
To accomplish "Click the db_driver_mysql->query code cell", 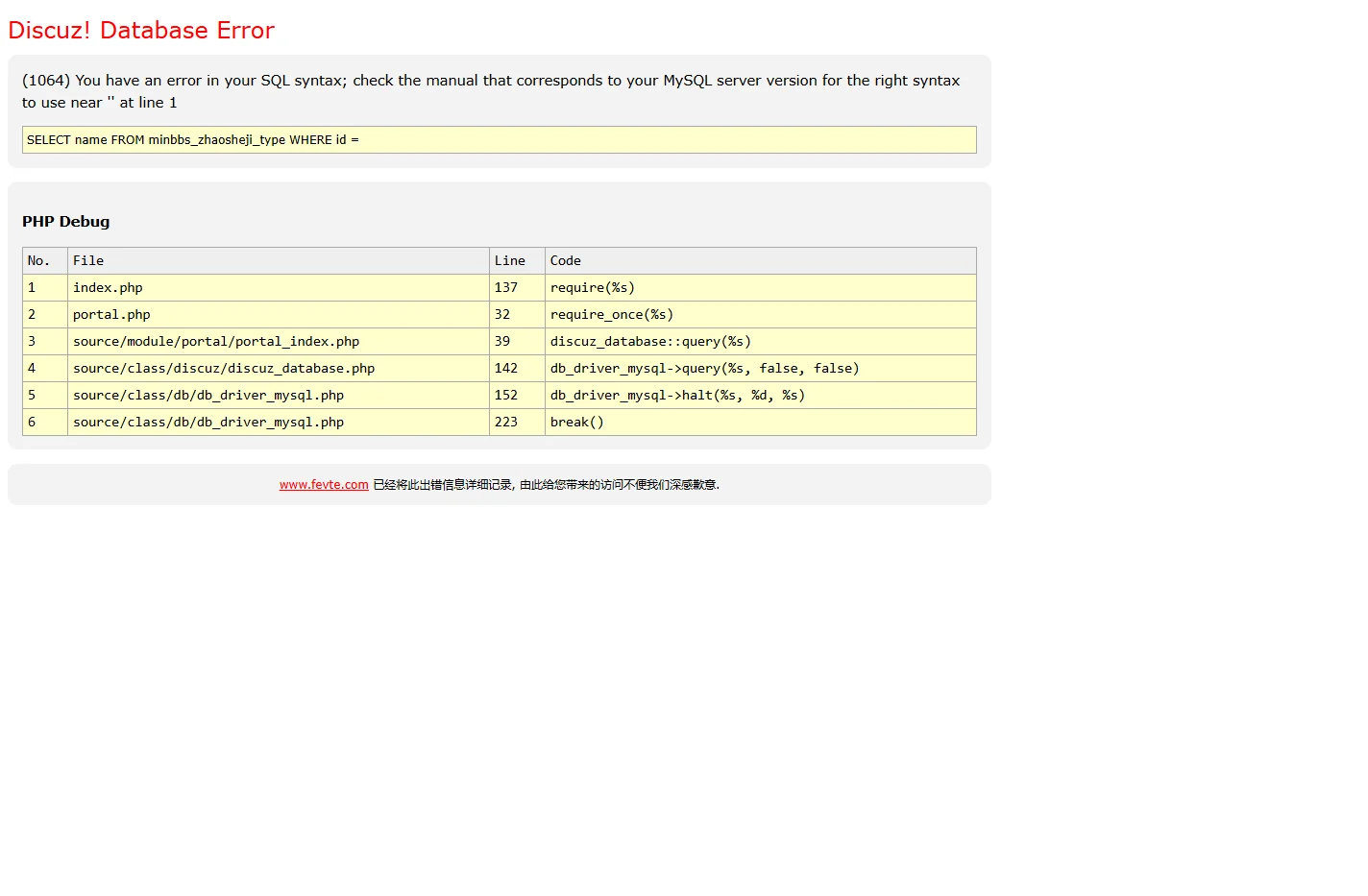I will coord(761,369).
